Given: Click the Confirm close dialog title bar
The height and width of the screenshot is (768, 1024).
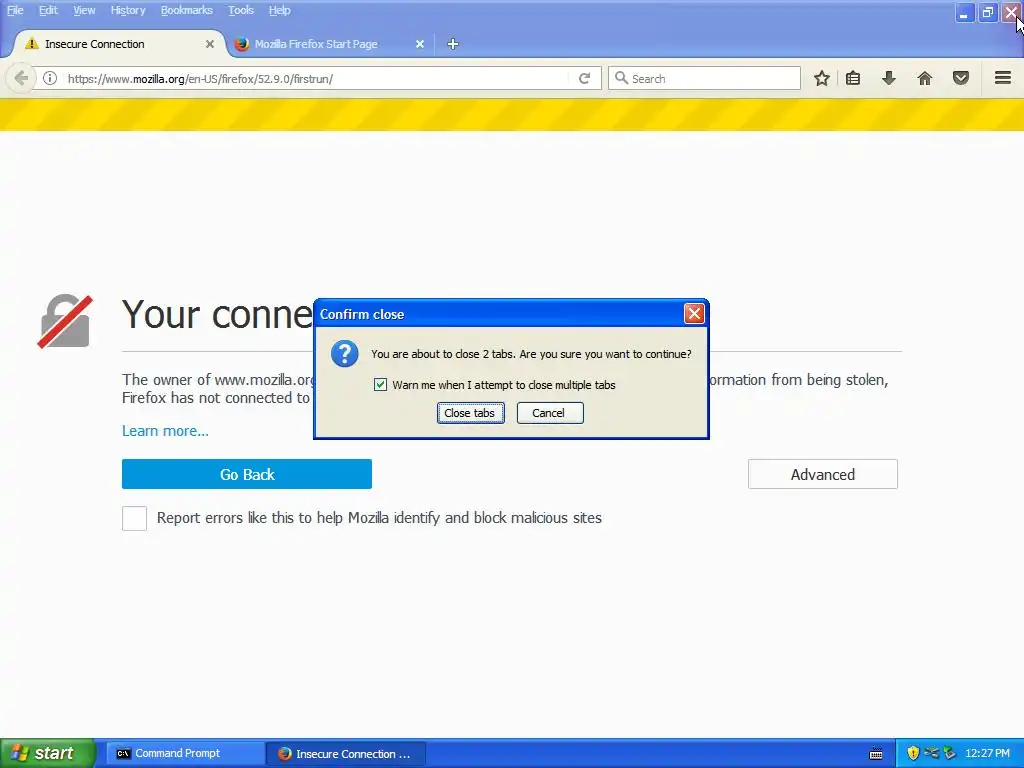Looking at the screenshot, I should tap(500, 314).
